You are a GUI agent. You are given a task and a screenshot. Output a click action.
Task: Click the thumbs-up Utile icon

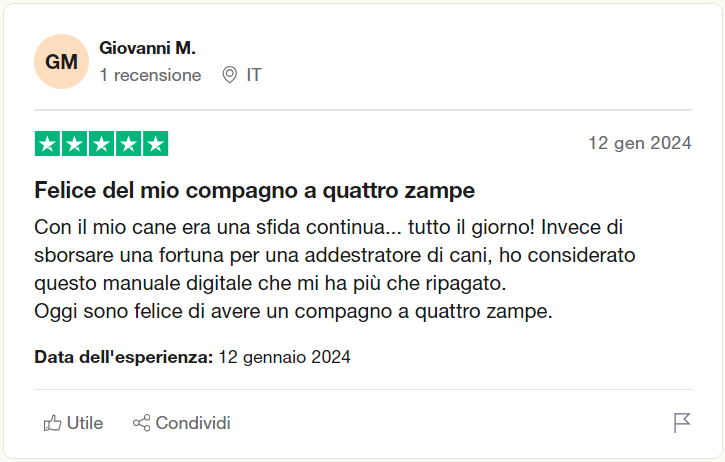[52, 423]
